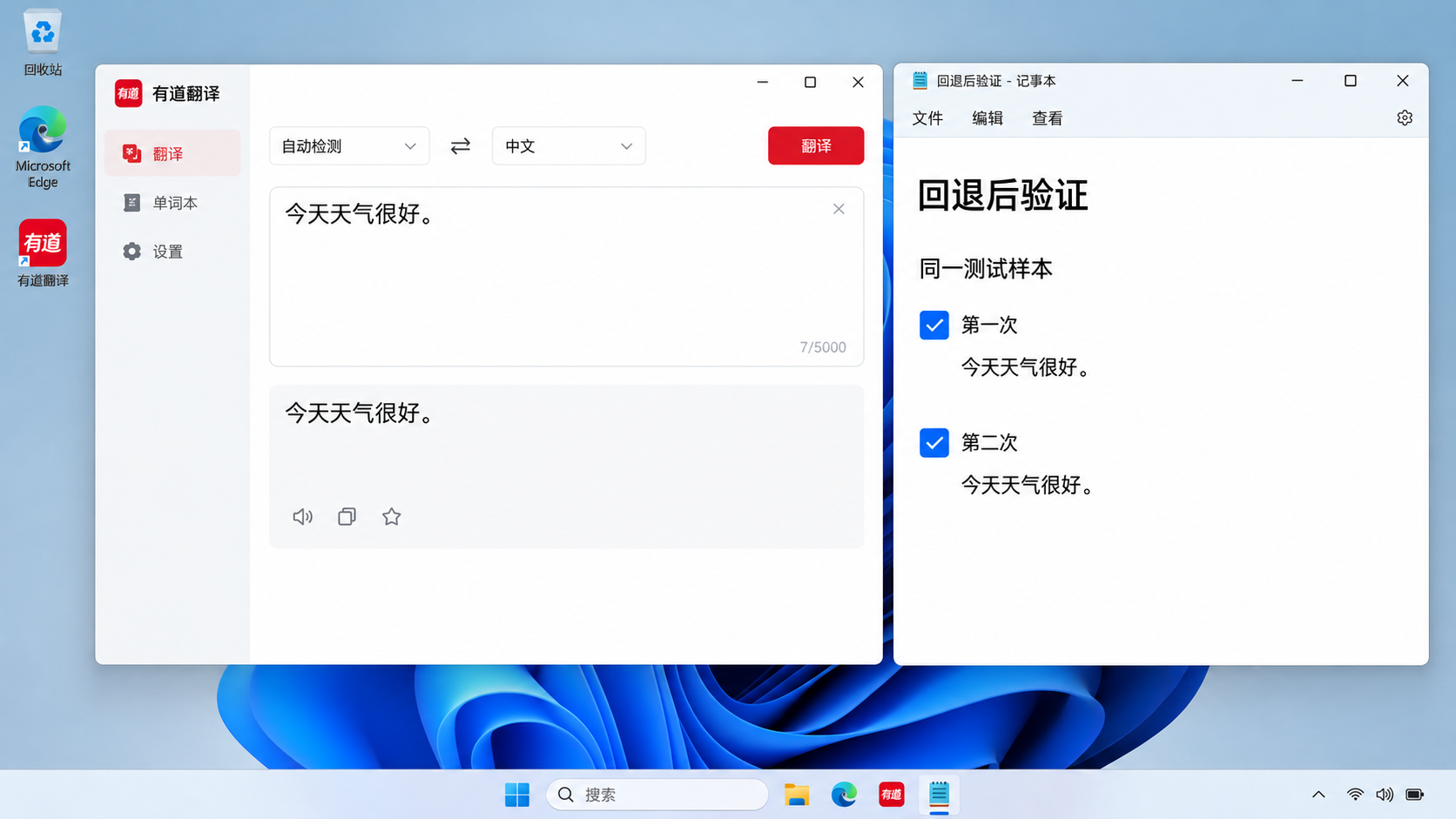Swap source and target languages

coord(461,146)
